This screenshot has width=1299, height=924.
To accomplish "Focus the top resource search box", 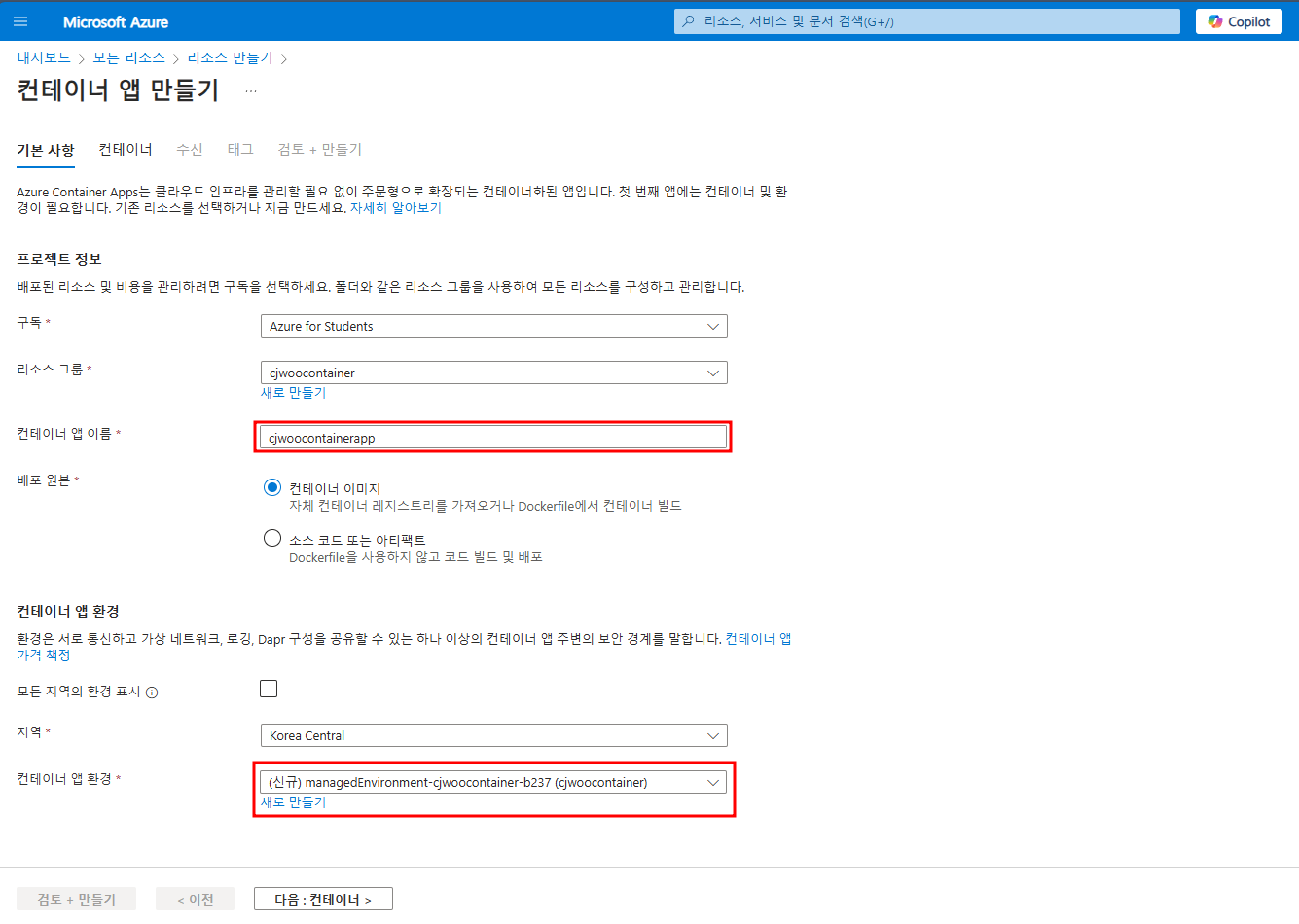I will [x=927, y=21].
